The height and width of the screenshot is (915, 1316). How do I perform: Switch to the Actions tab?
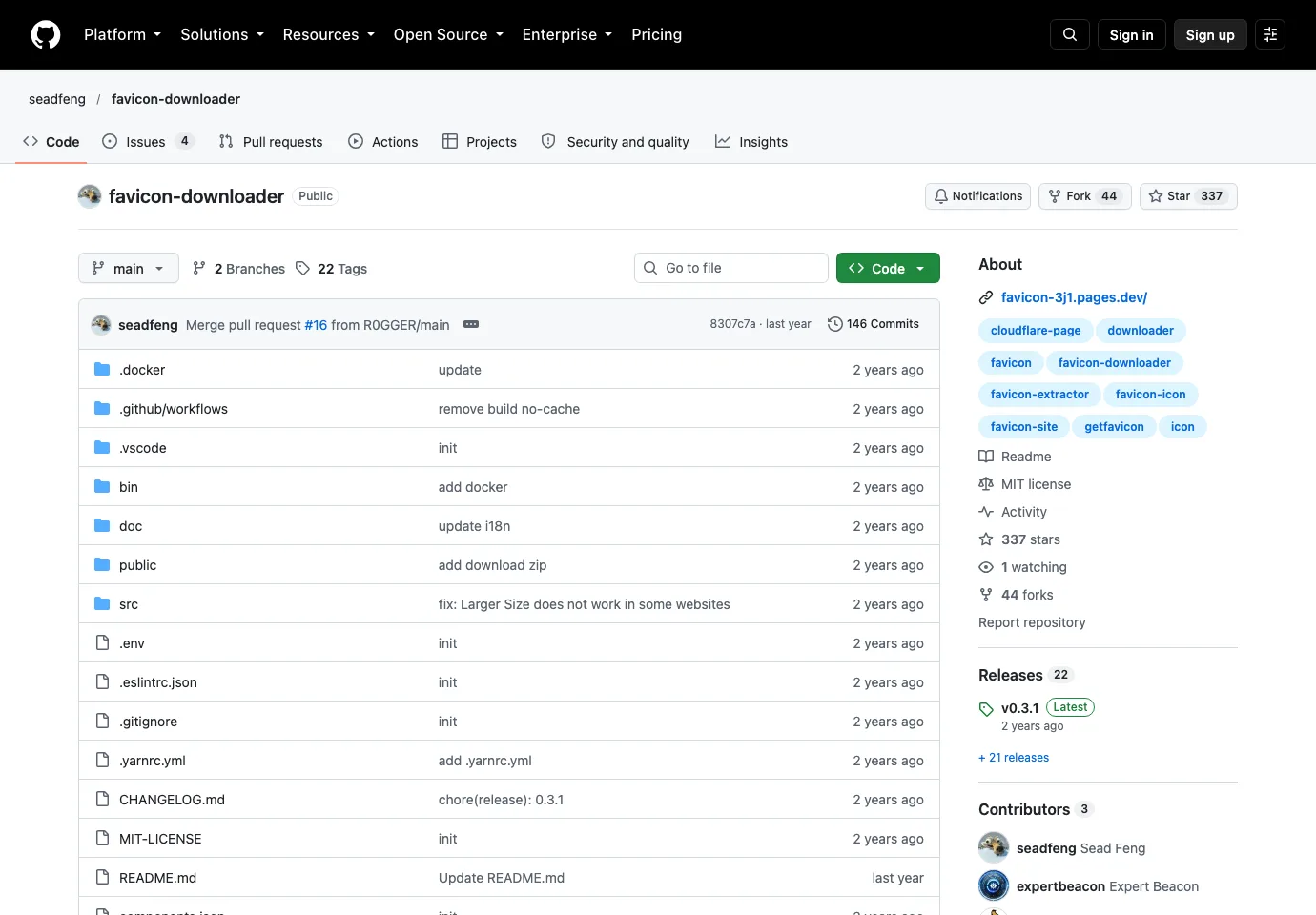[x=383, y=142]
